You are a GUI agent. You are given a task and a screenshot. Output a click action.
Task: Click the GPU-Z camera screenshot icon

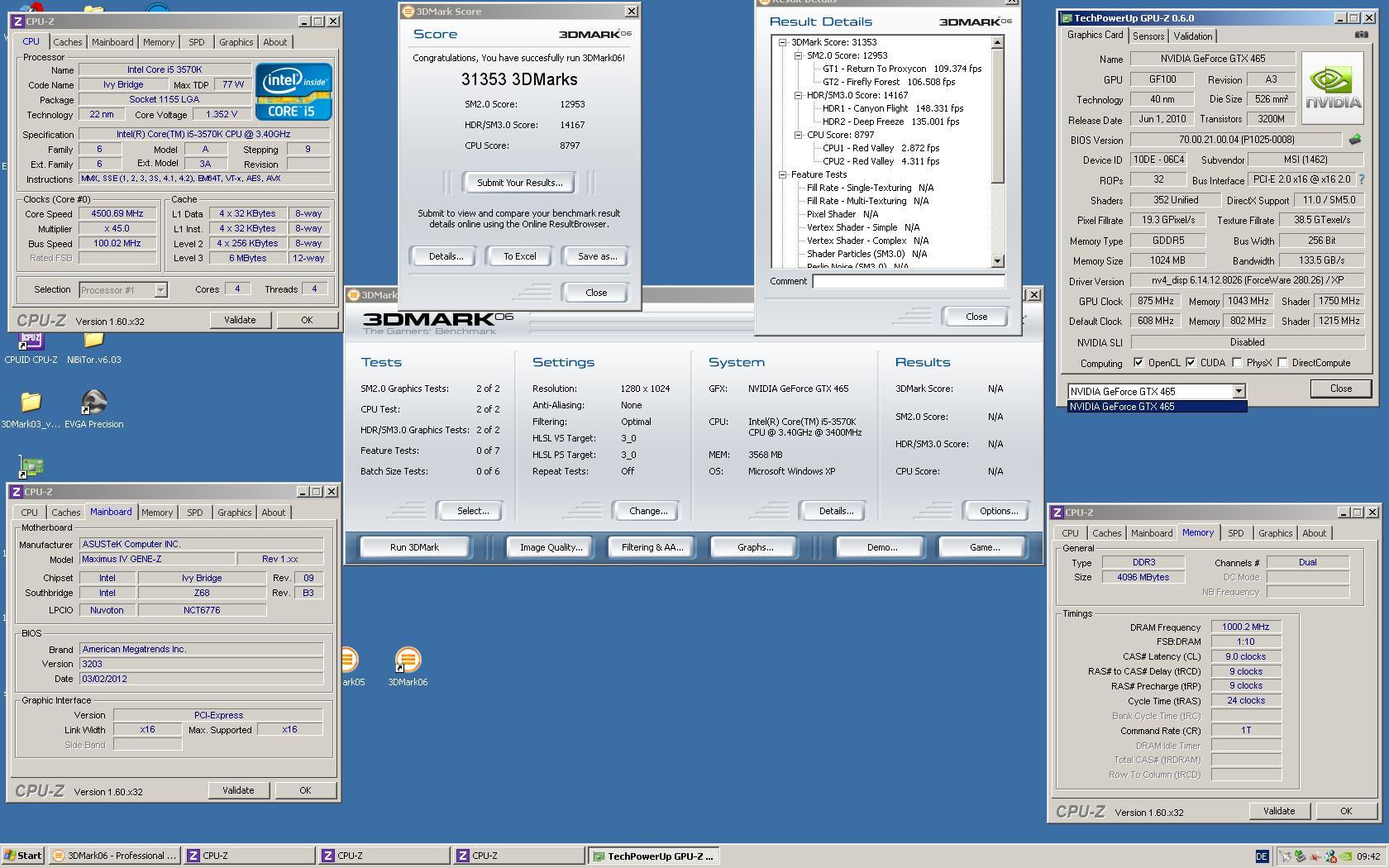pos(1361,35)
